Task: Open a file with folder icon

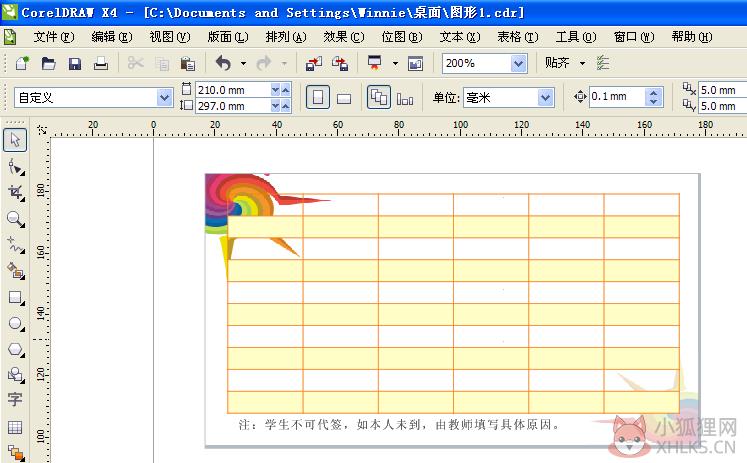Action: (48, 63)
